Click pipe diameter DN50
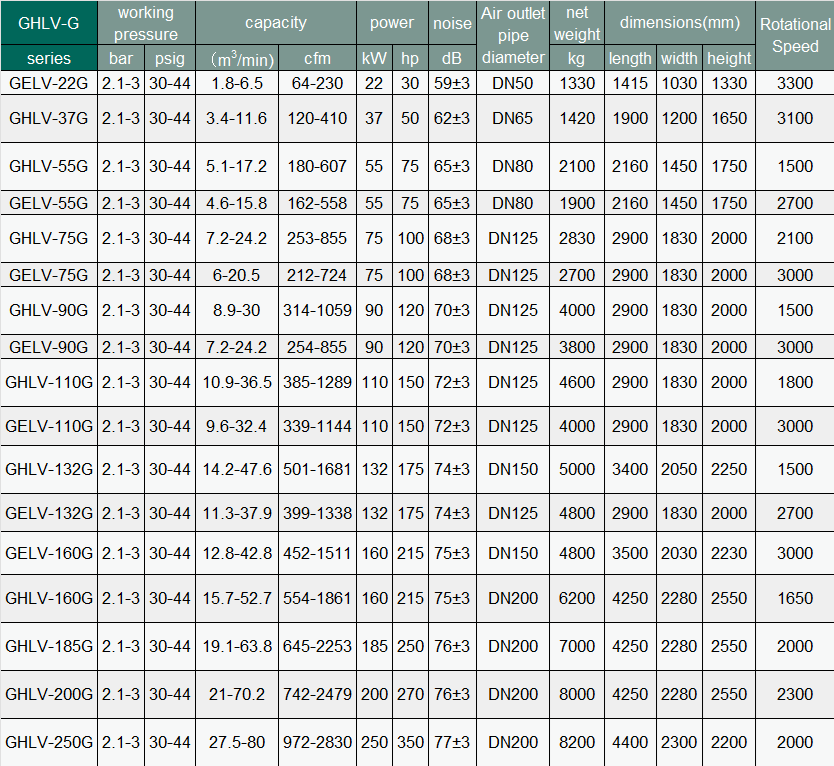The width and height of the screenshot is (834, 766). pos(513,83)
